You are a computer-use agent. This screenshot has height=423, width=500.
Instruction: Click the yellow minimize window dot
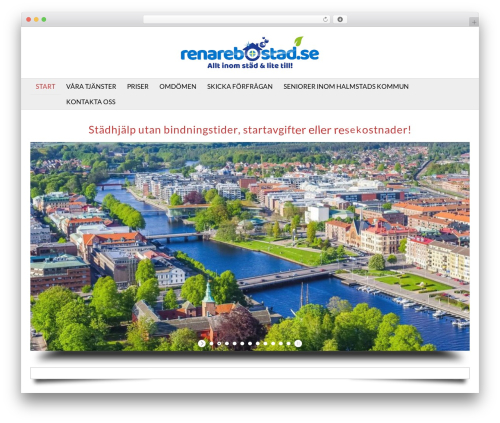(x=36, y=19)
